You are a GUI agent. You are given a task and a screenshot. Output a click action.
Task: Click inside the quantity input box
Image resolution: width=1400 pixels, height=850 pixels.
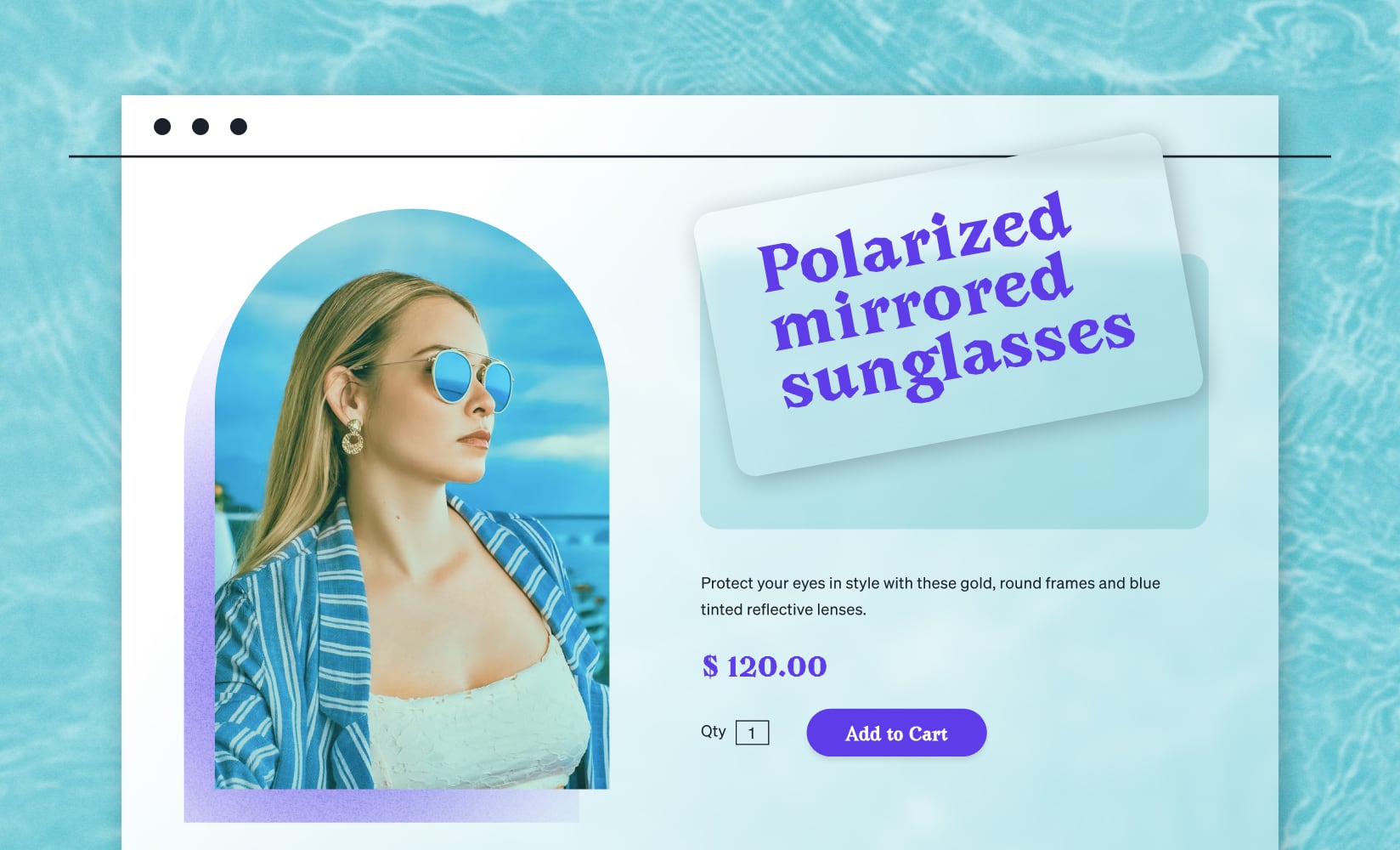click(753, 732)
